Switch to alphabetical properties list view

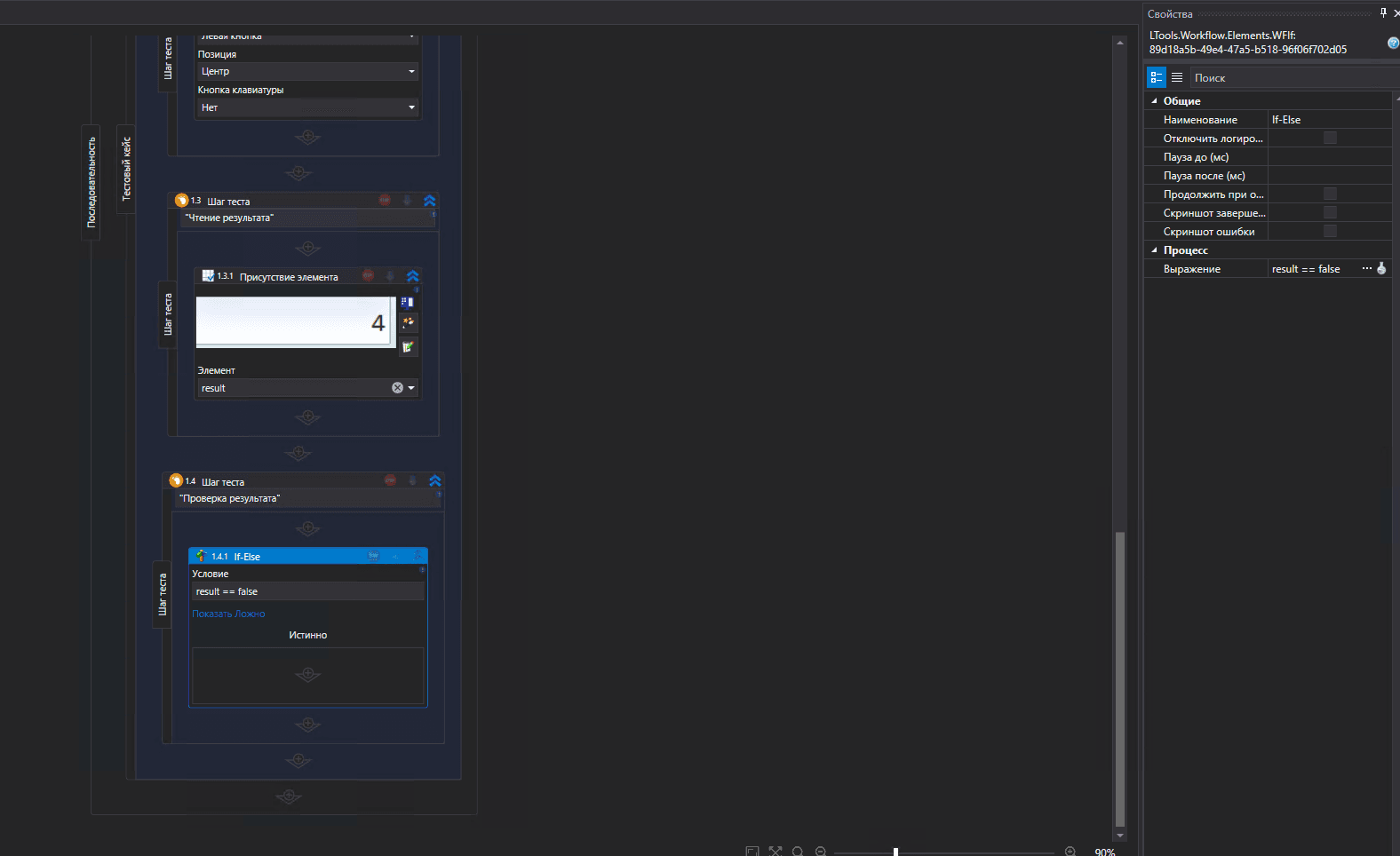tap(1177, 77)
